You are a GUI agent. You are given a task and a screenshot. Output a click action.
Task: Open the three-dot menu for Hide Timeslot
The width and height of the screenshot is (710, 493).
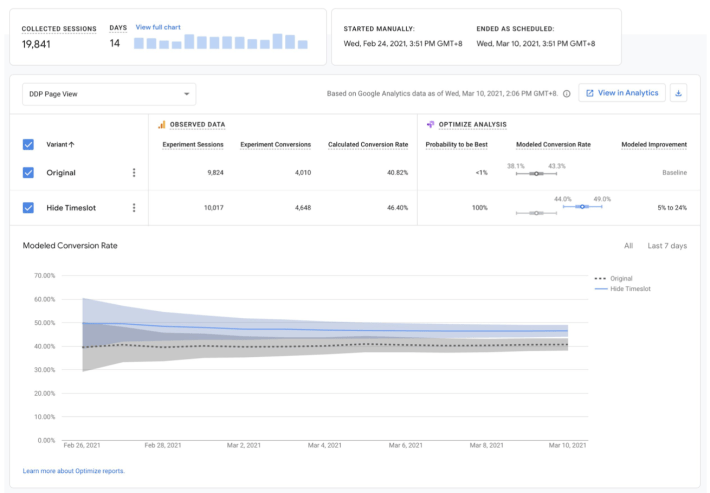point(134,208)
